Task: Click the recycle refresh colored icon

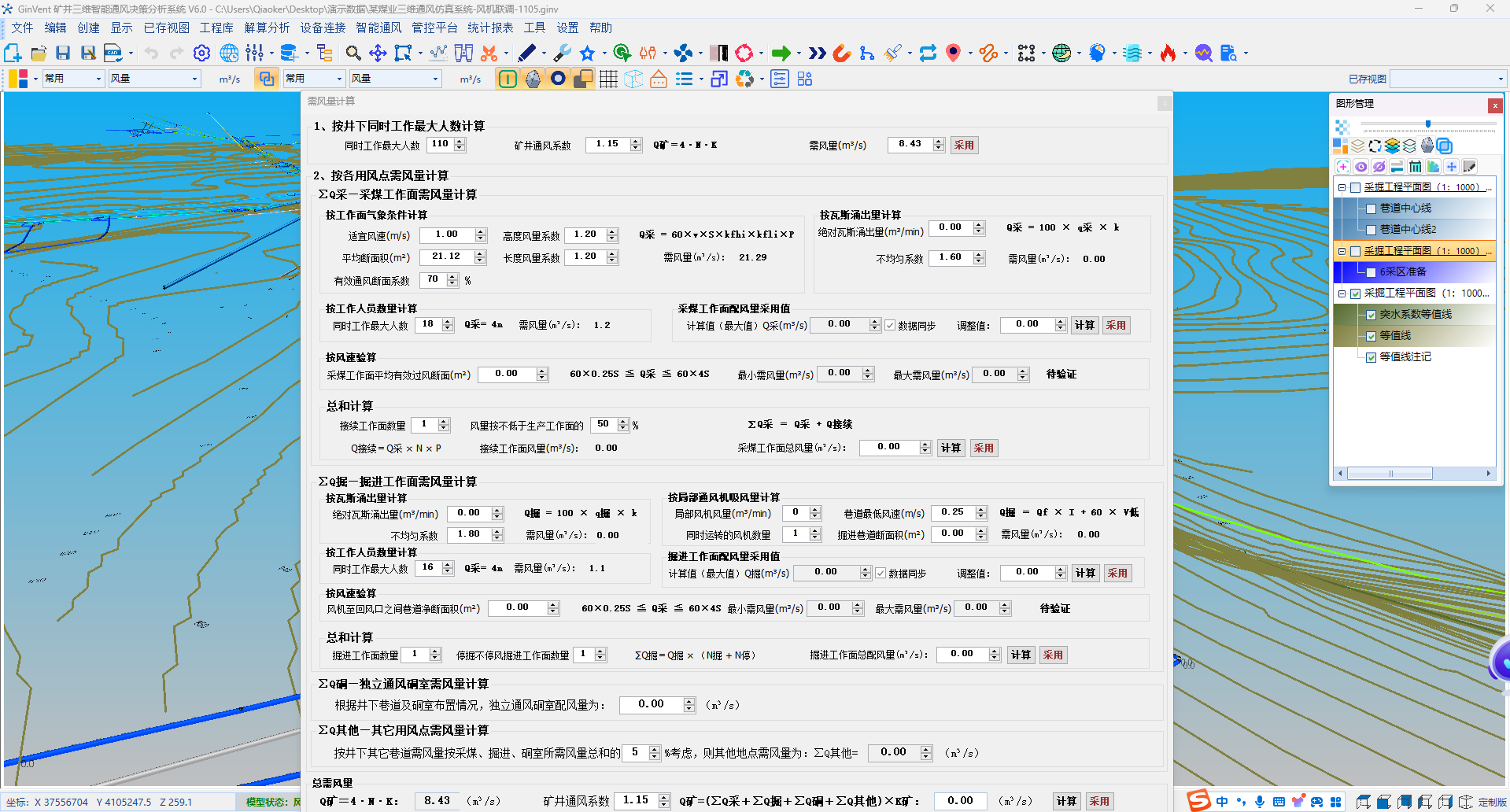Action: point(744,79)
